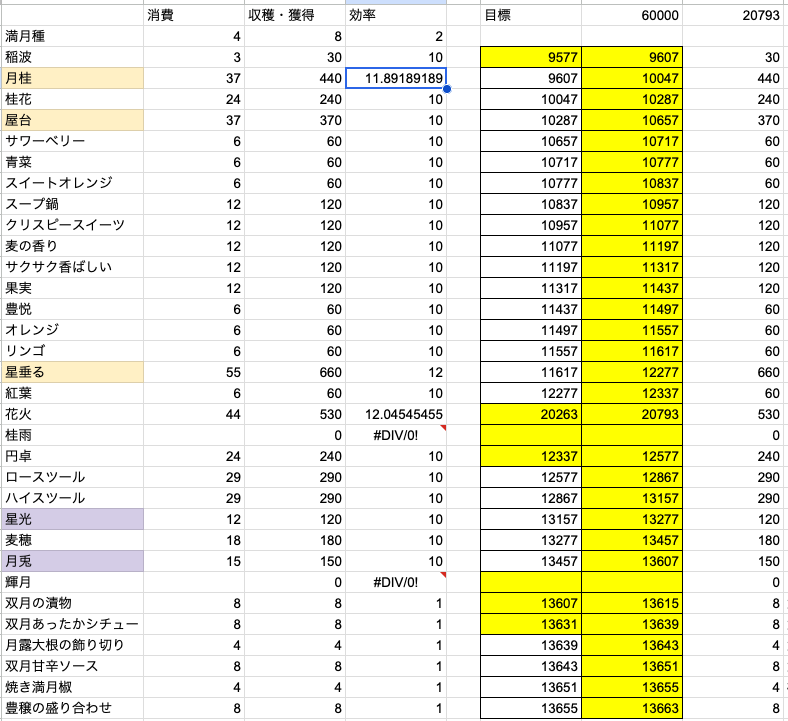Click the 月桂 row label cell
This screenshot has width=788, height=721.
click(72, 78)
